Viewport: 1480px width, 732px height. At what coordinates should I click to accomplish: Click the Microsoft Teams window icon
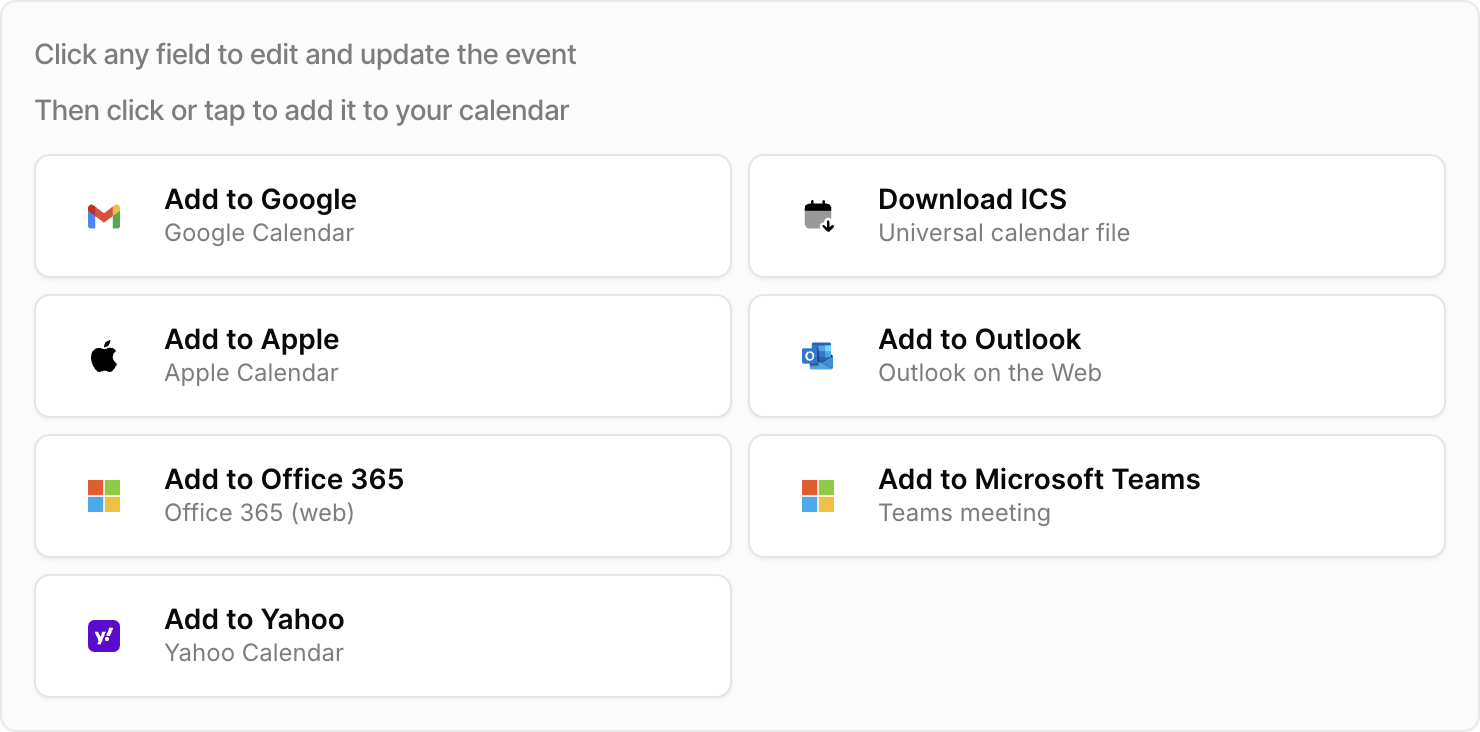[817, 495]
